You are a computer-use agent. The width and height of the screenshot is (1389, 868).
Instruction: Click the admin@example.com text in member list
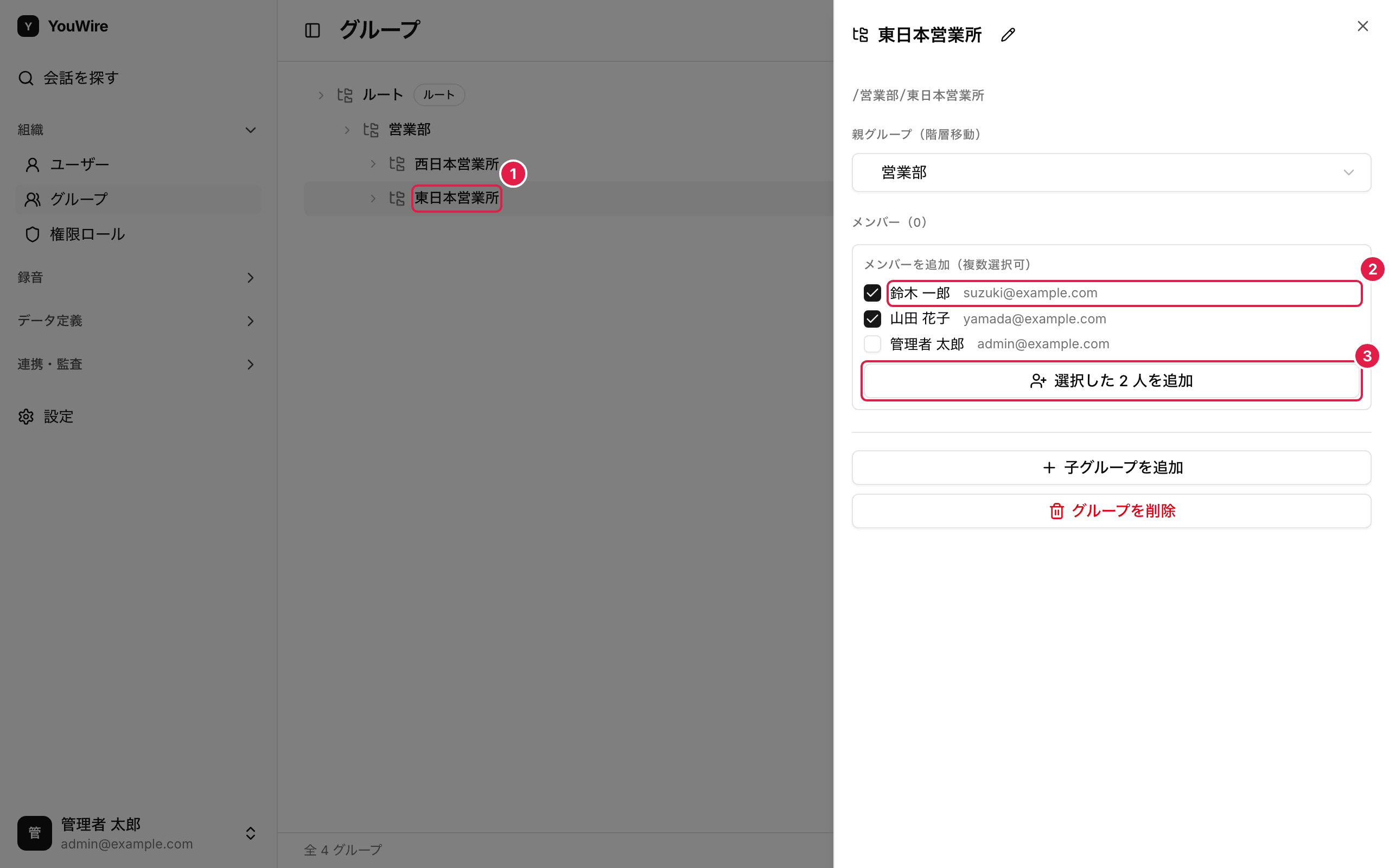(x=1043, y=344)
